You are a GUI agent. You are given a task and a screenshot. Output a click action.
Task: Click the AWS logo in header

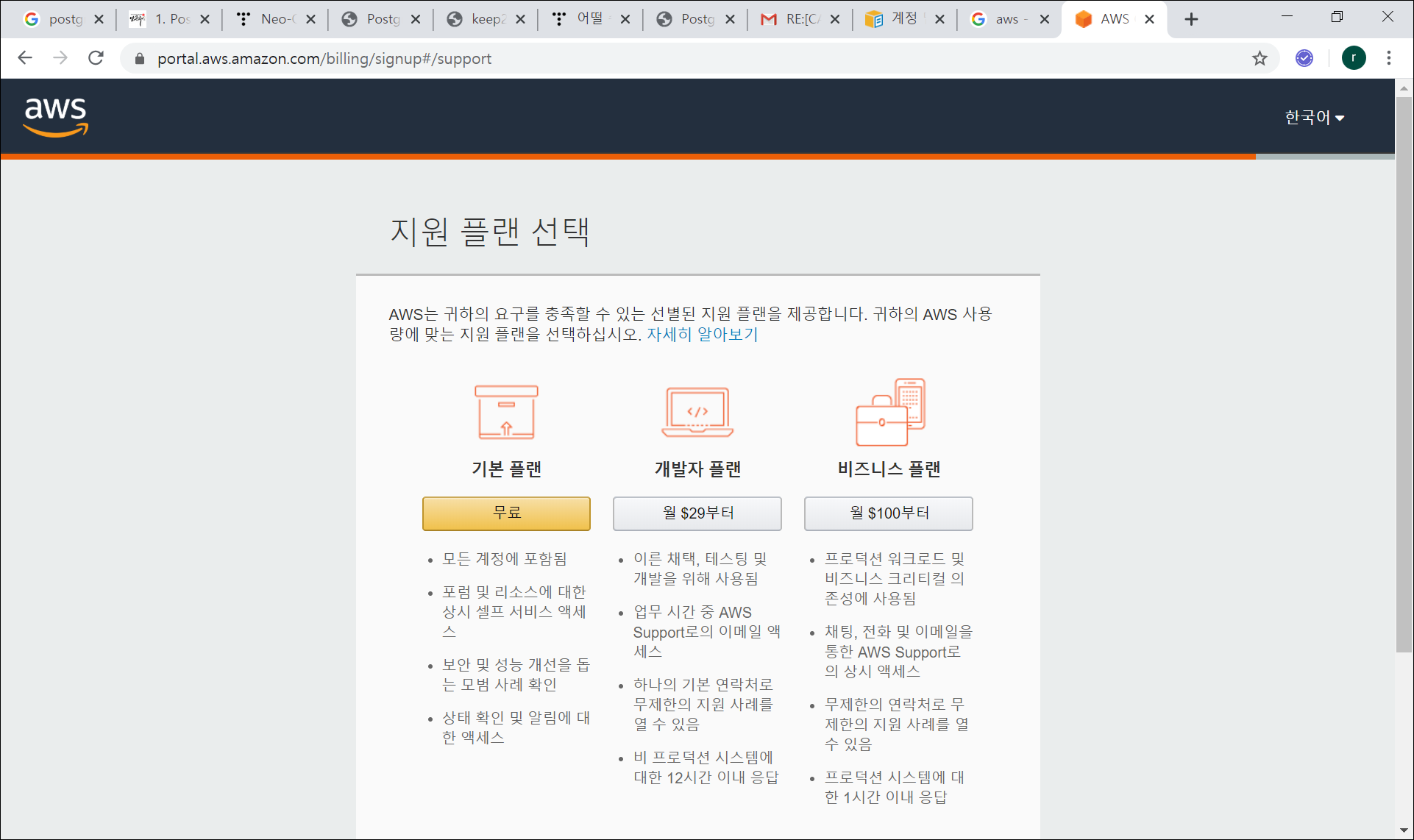[56, 117]
